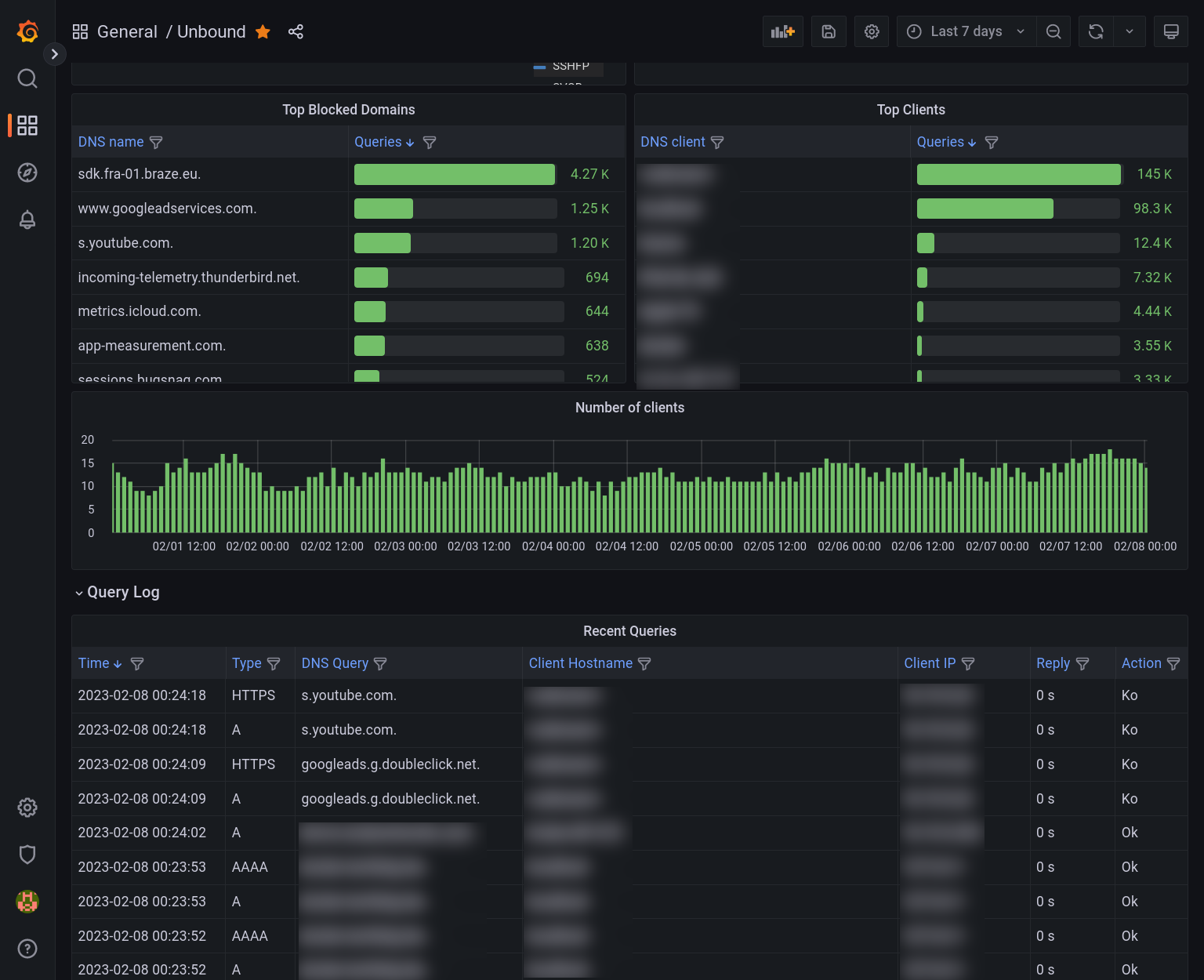Filter the Type column in Recent Queries
This screenshot has width=1204, height=980.
coord(274,664)
